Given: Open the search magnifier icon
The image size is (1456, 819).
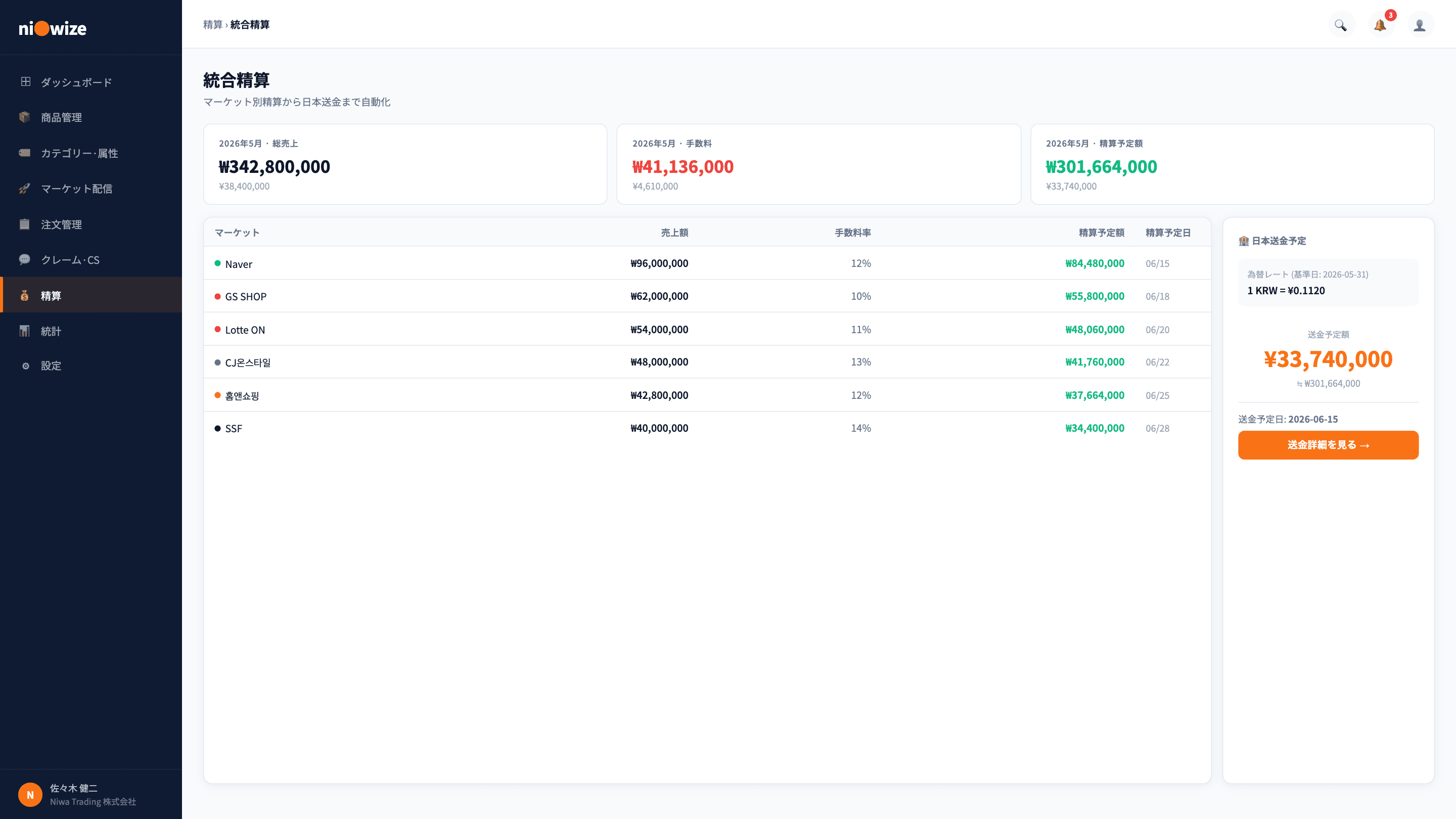Looking at the screenshot, I should point(1341,25).
